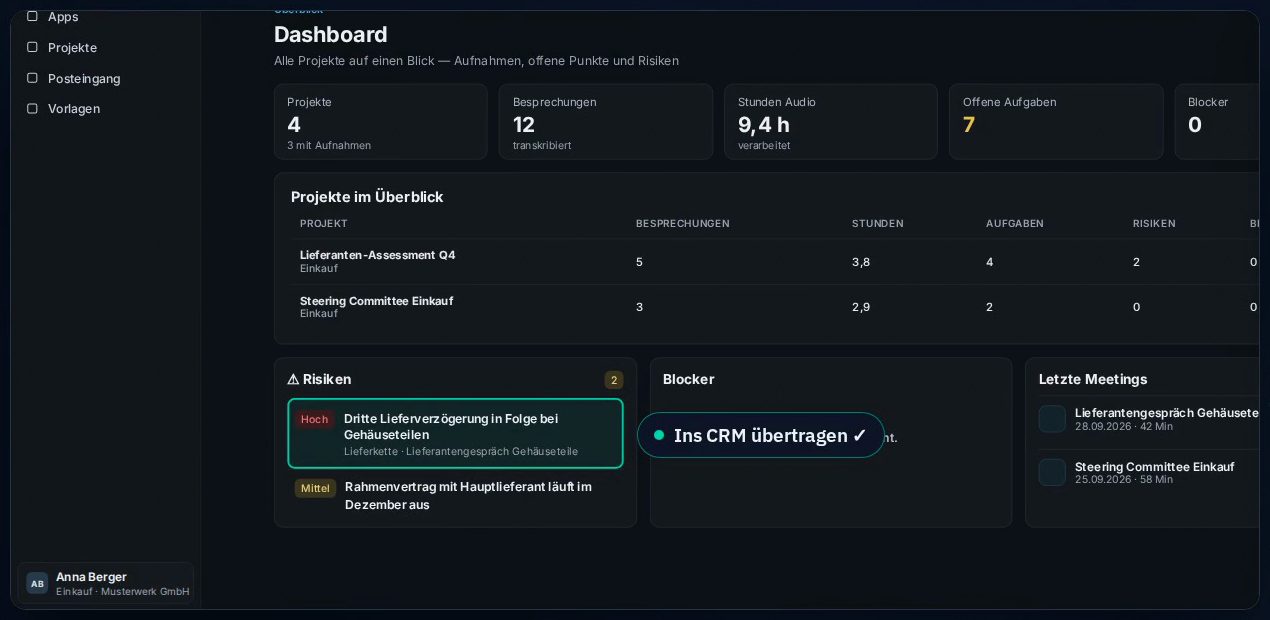Image resolution: width=1270 pixels, height=620 pixels.
Task: Click the Besprechungen stat card
Action: coord(606,122)
